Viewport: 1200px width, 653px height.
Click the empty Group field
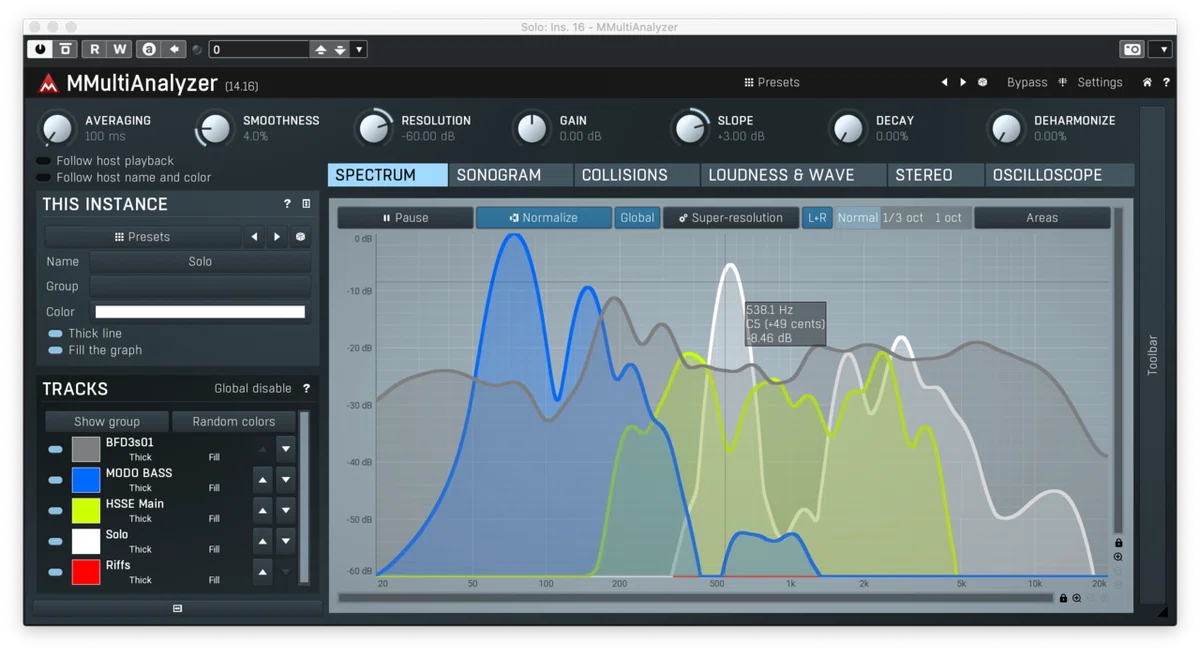[x=200, y=286]
